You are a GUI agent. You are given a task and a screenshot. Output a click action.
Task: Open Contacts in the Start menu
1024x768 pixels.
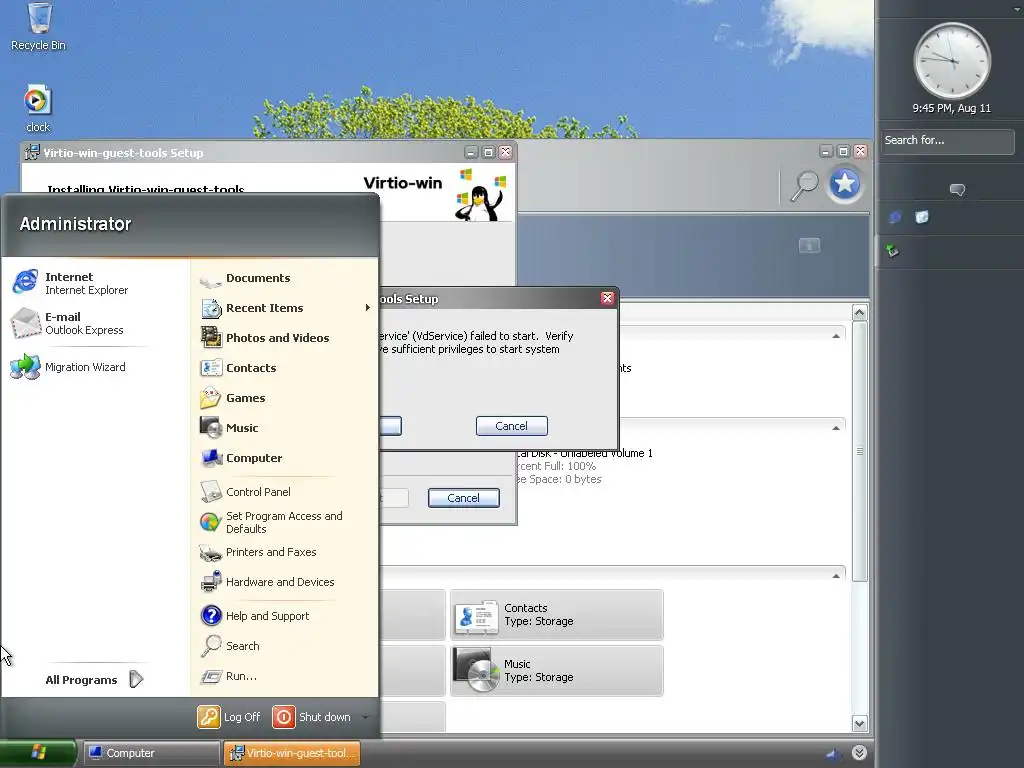point(238,368)
